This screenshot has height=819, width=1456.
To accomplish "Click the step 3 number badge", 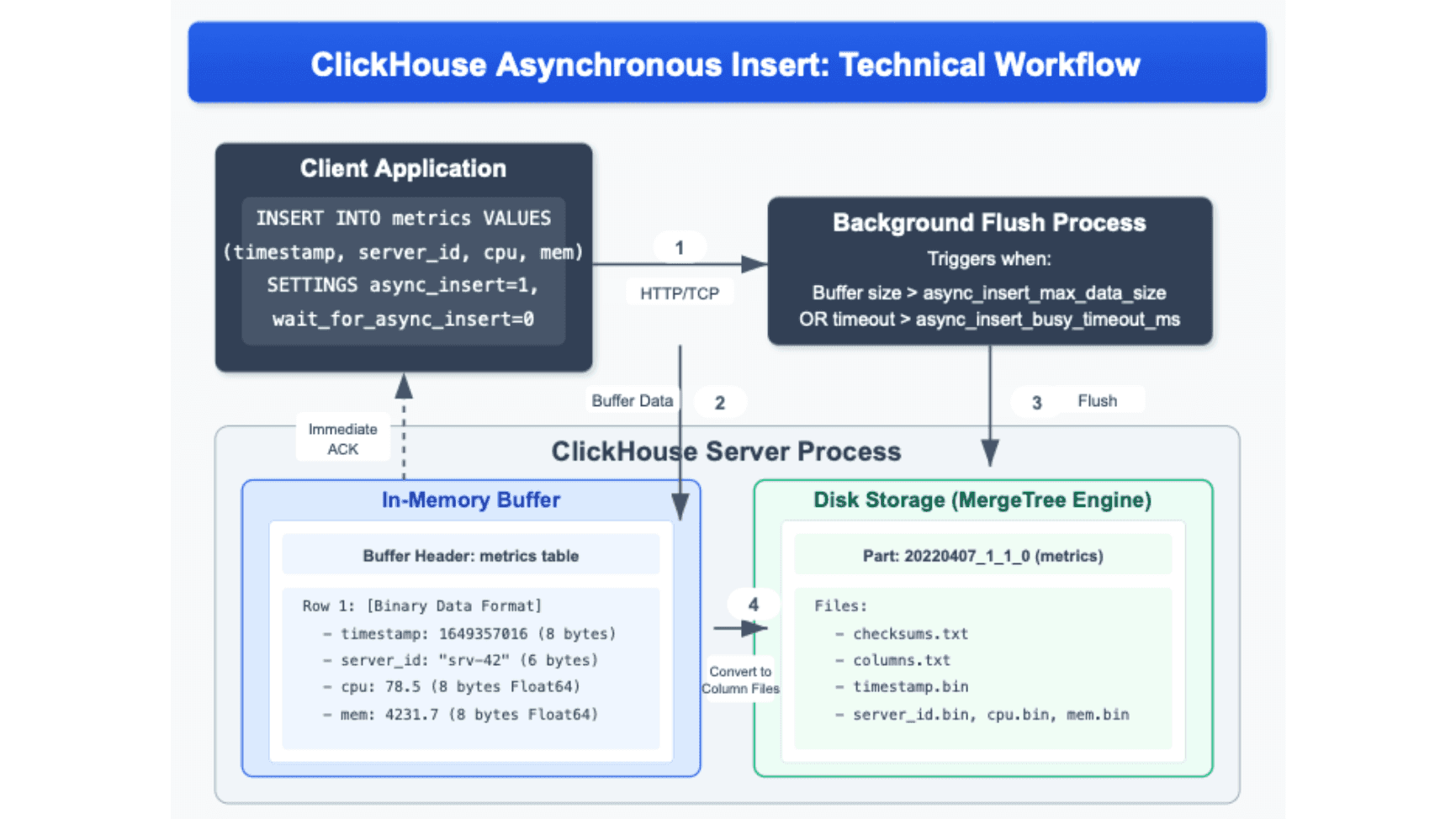I will 1036,403.
